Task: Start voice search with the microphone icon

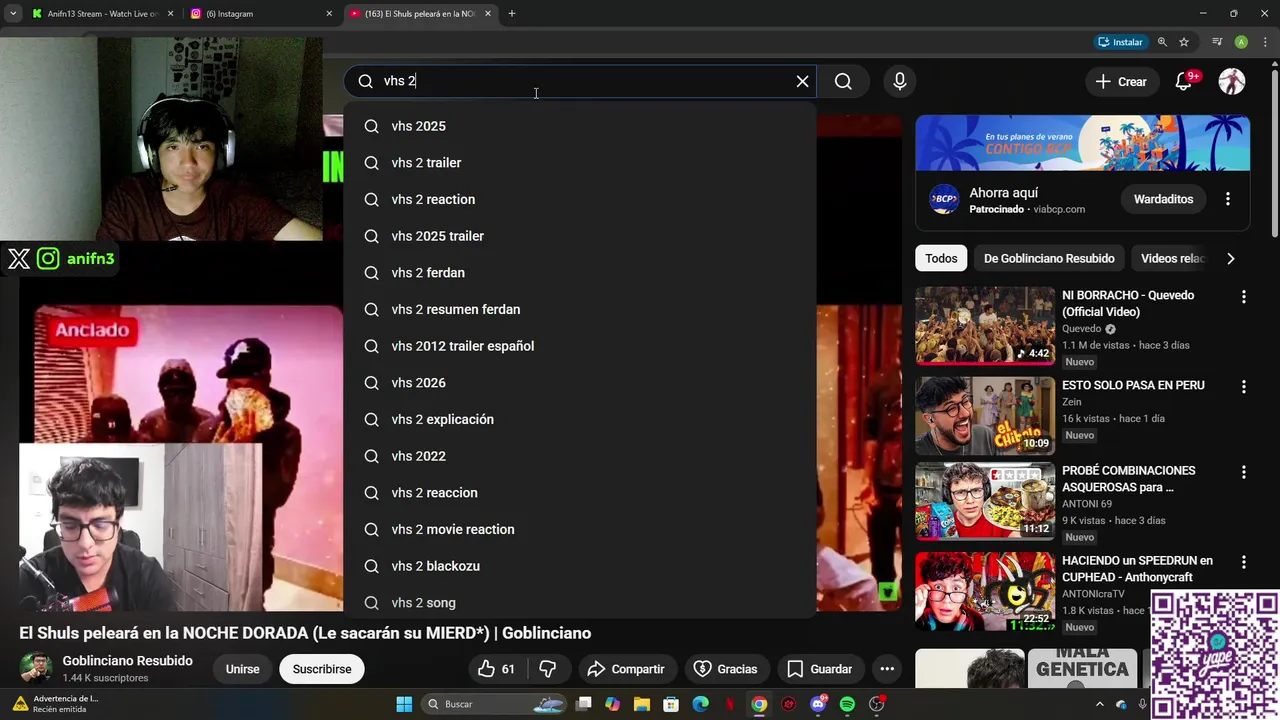Action: (900, 82)
